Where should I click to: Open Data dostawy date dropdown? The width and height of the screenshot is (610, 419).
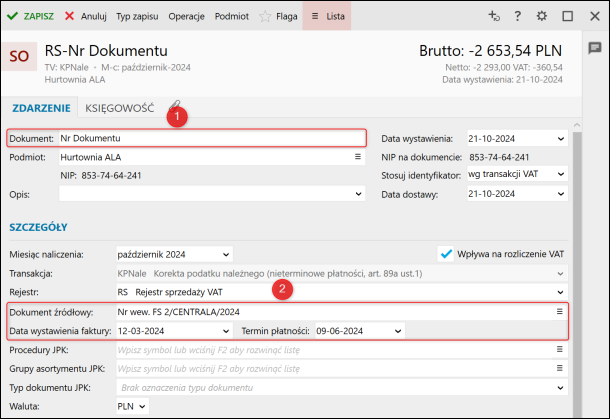click(x=561, y=194)
